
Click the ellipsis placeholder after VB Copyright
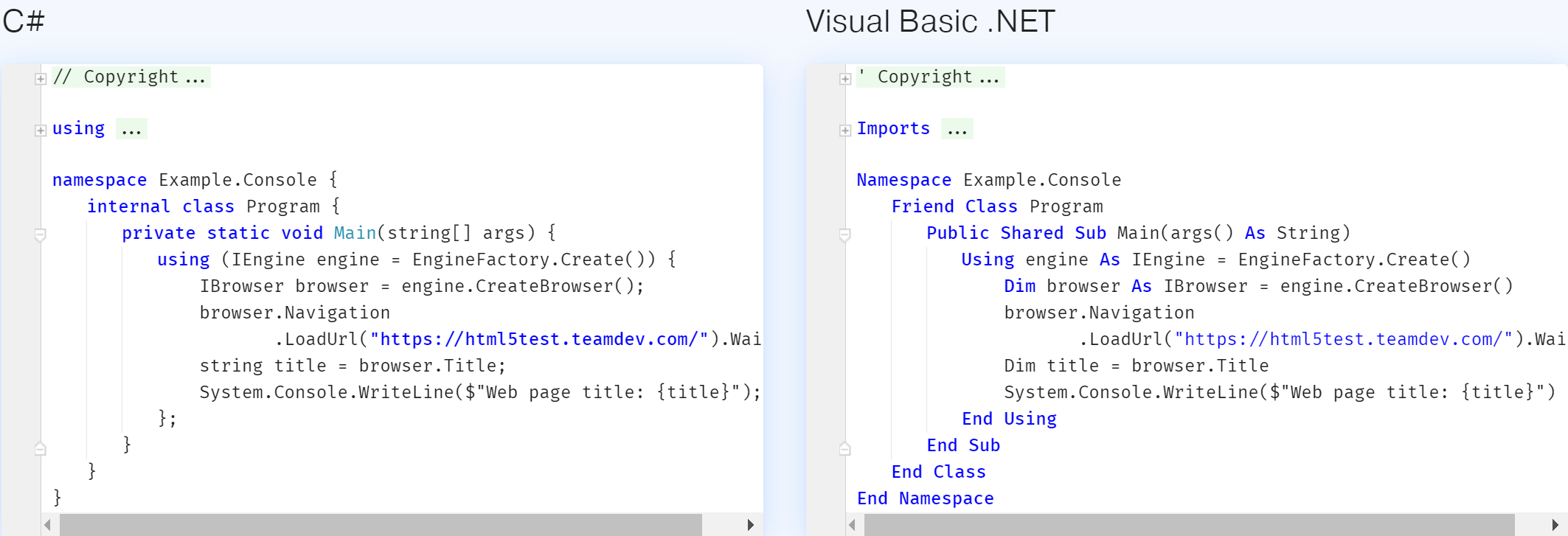tap(990, 77)
